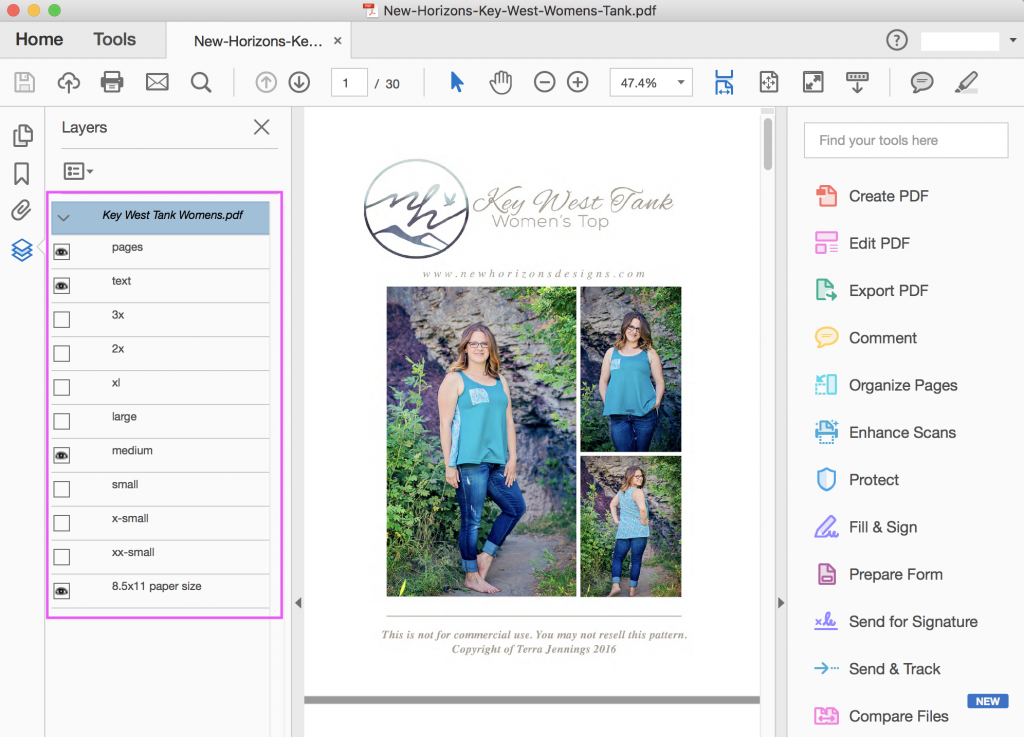
Task: Switch to the Tools tab
Action: coord(114,40)
